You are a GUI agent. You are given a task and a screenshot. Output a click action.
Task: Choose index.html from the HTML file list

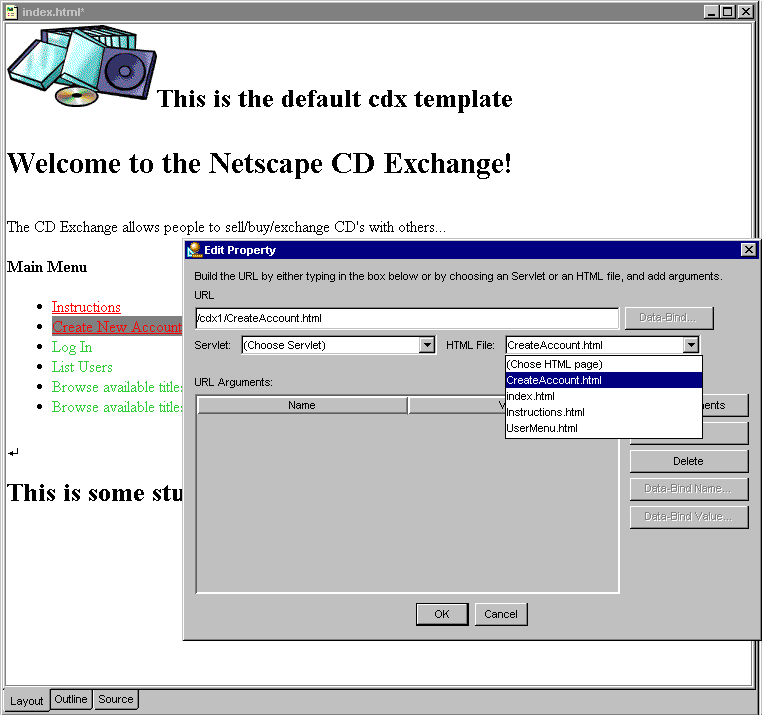(604, 396)
